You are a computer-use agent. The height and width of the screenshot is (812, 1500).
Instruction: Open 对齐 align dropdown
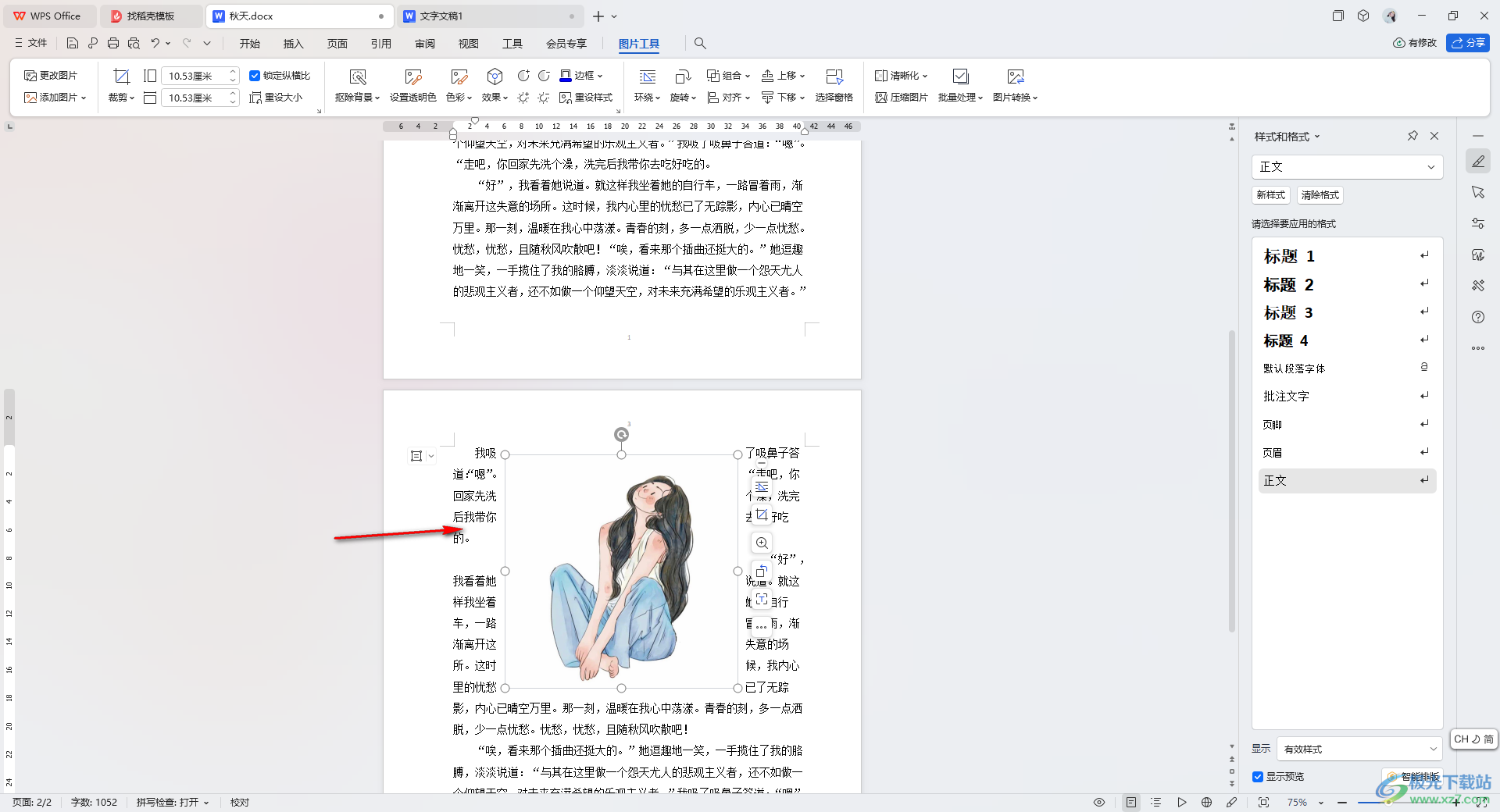[728, 98]
